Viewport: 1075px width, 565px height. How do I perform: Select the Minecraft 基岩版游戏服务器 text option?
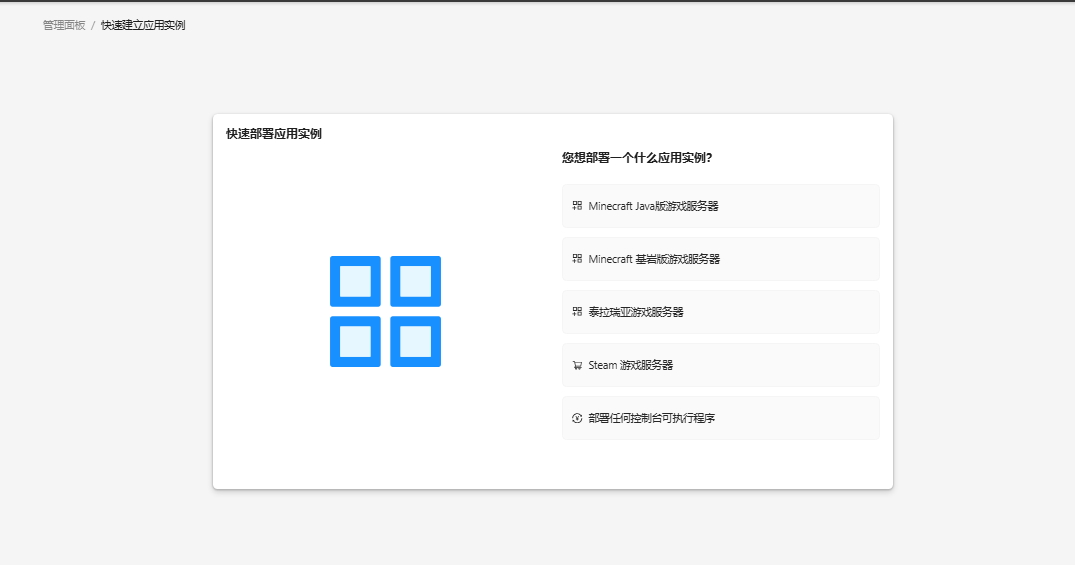click(654, 259)
